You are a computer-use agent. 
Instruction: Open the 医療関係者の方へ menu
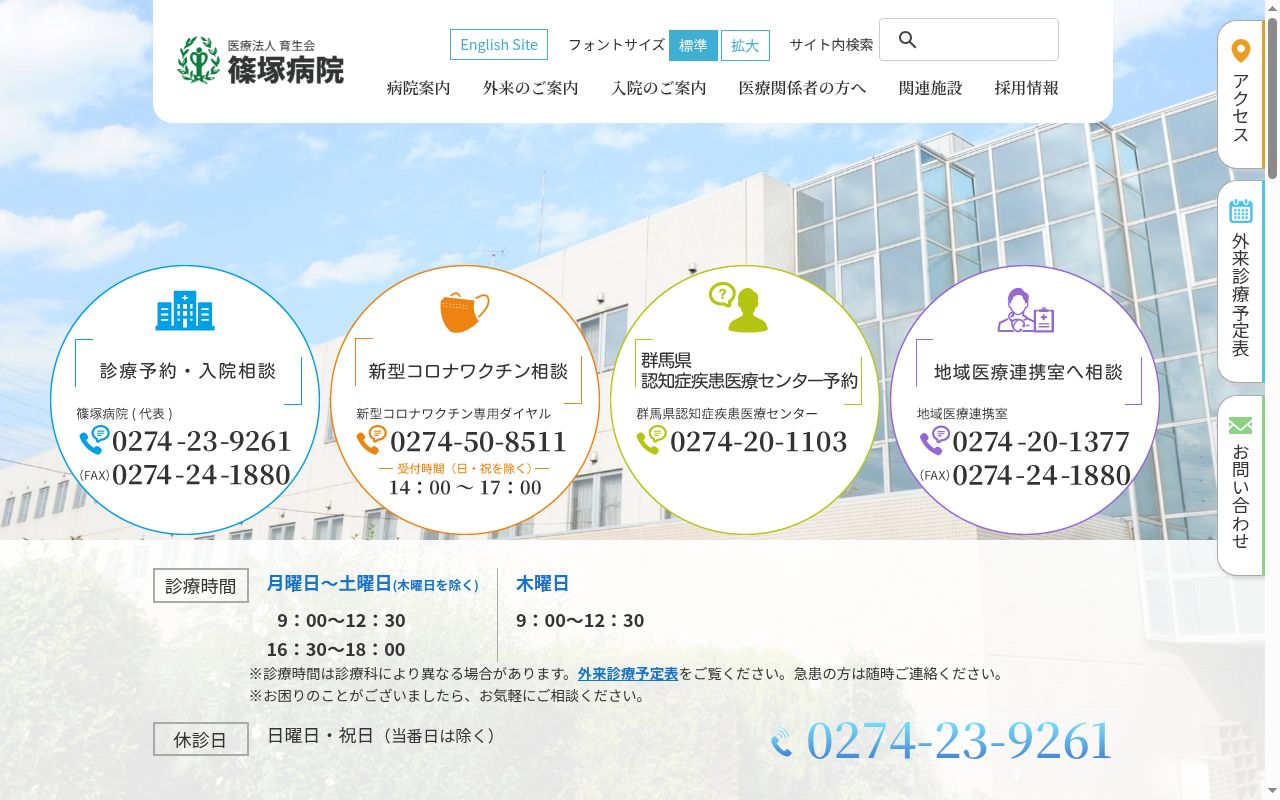coord(803,88)
